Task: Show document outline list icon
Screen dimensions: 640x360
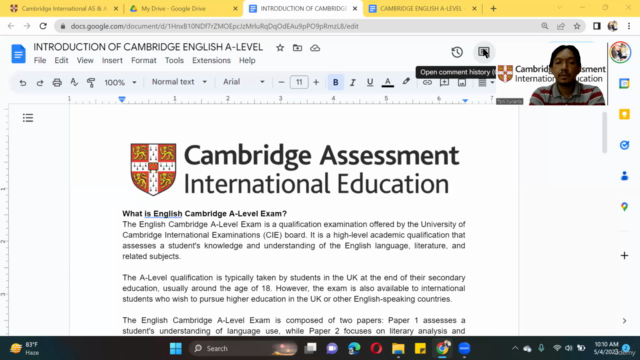Action: [28, 118]
